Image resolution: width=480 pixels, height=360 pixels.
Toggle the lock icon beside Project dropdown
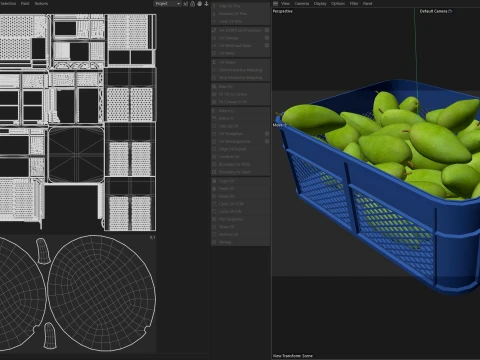click(x=192, y=4)
